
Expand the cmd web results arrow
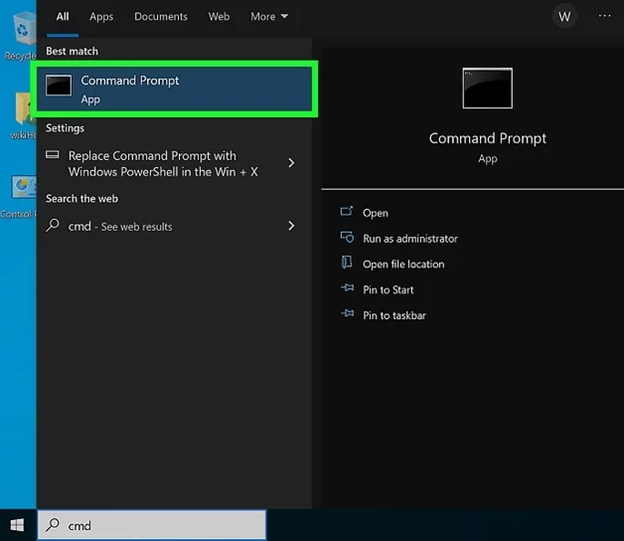click(291, 226)
